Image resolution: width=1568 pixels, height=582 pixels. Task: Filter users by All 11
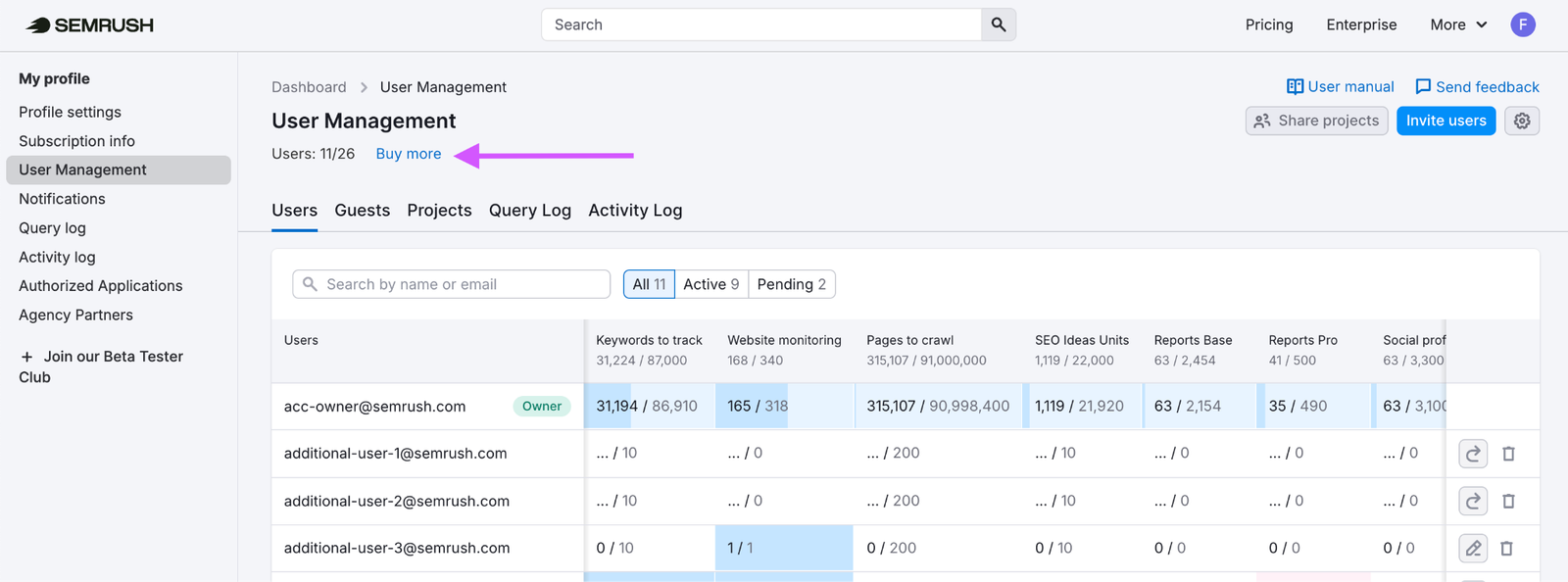click(x=649, y=284)
